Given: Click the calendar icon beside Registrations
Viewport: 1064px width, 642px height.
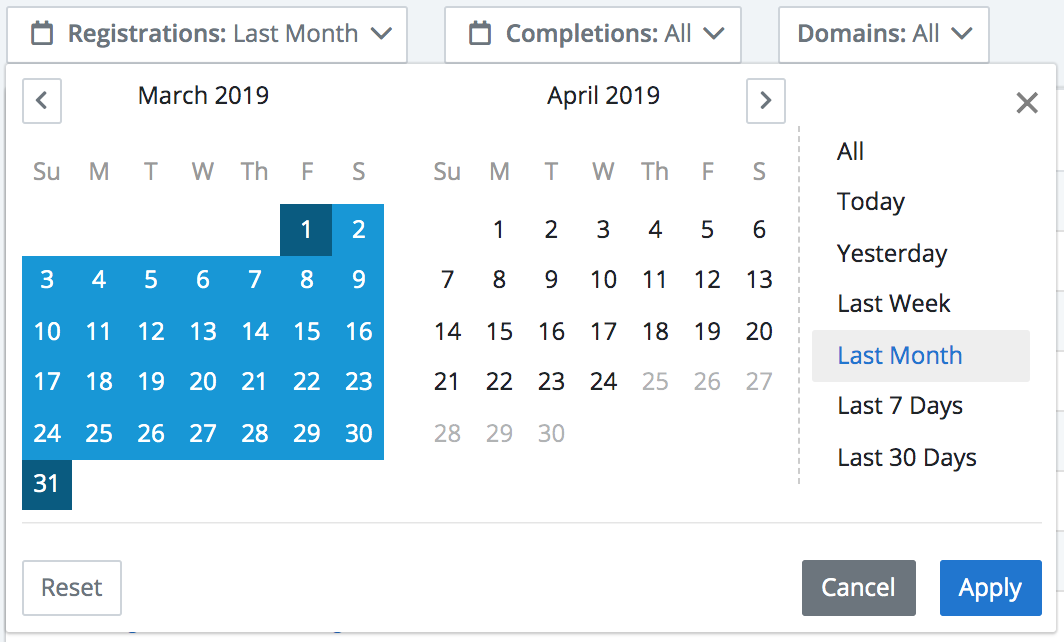Looking at the screenshot, I should pyautogui.click(x=42, y=33).
